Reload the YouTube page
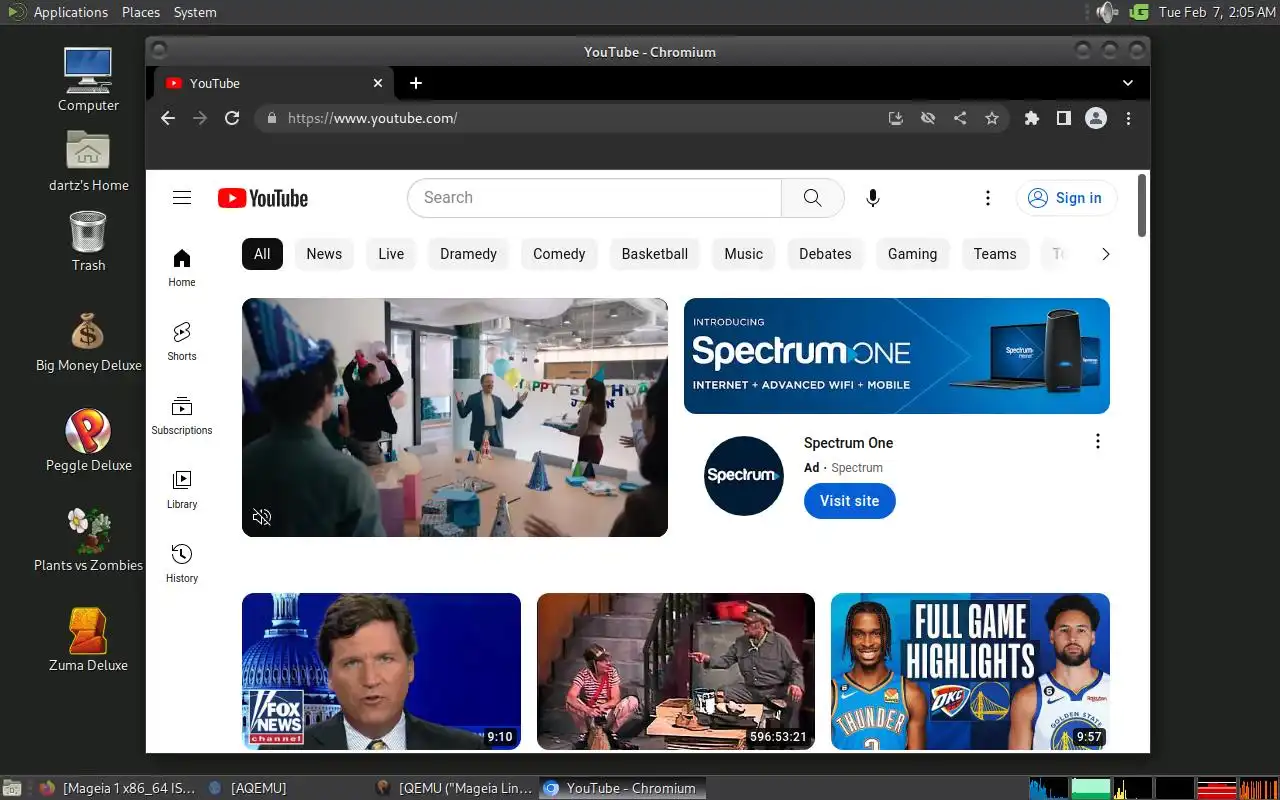Viewport: 1280px width, 800px height. point(232,118)
